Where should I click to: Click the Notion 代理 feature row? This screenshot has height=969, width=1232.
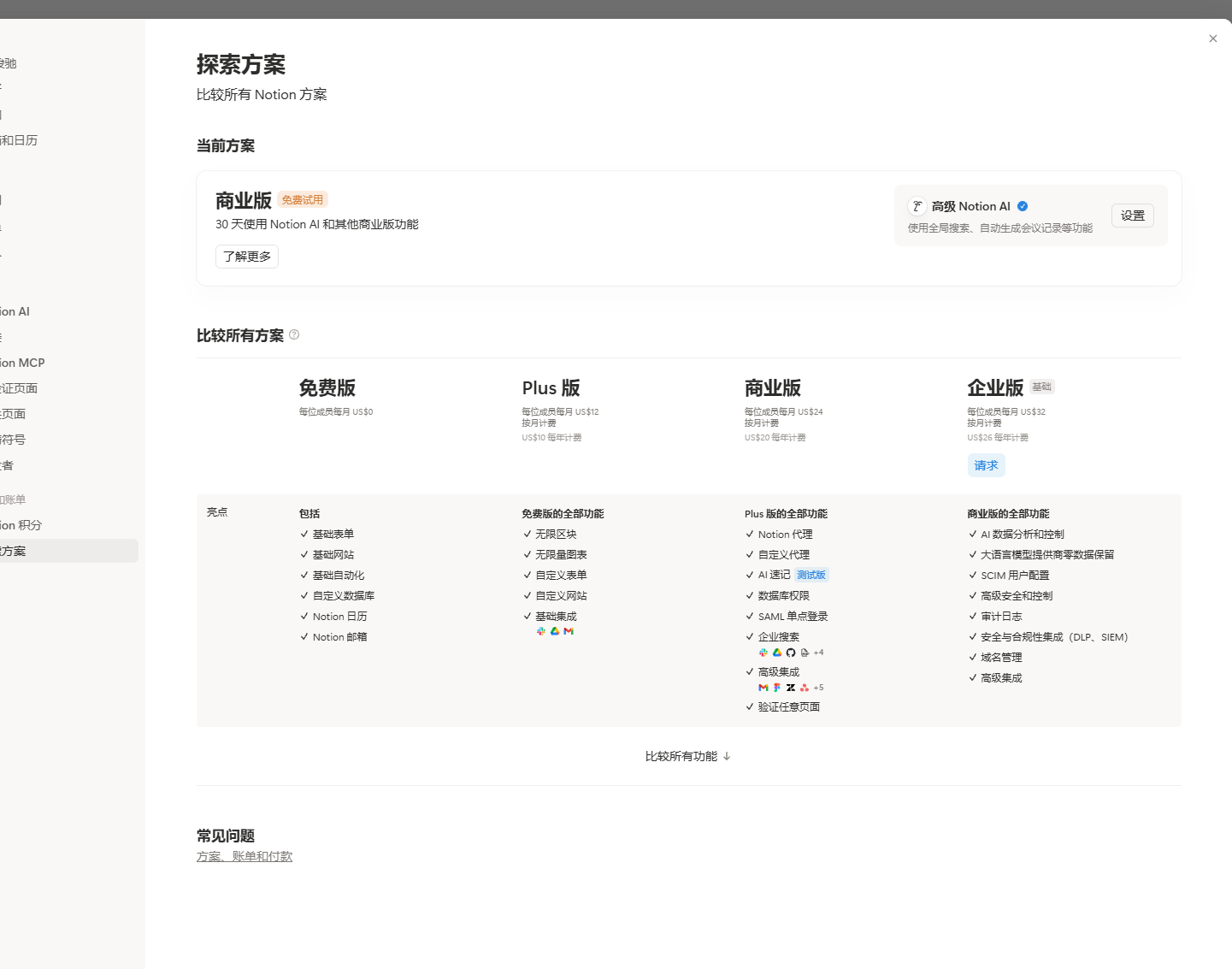[779, 534]
